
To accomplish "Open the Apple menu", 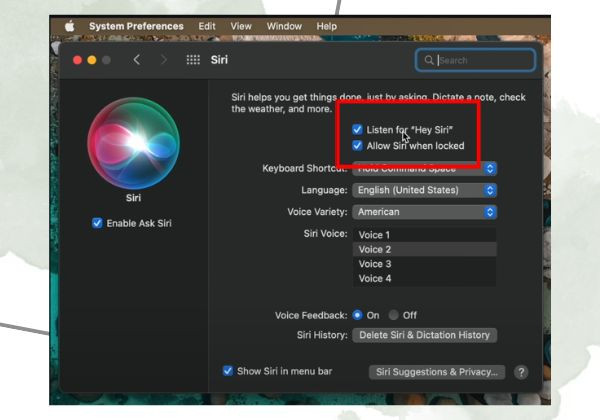I will [x=70, y=26].
